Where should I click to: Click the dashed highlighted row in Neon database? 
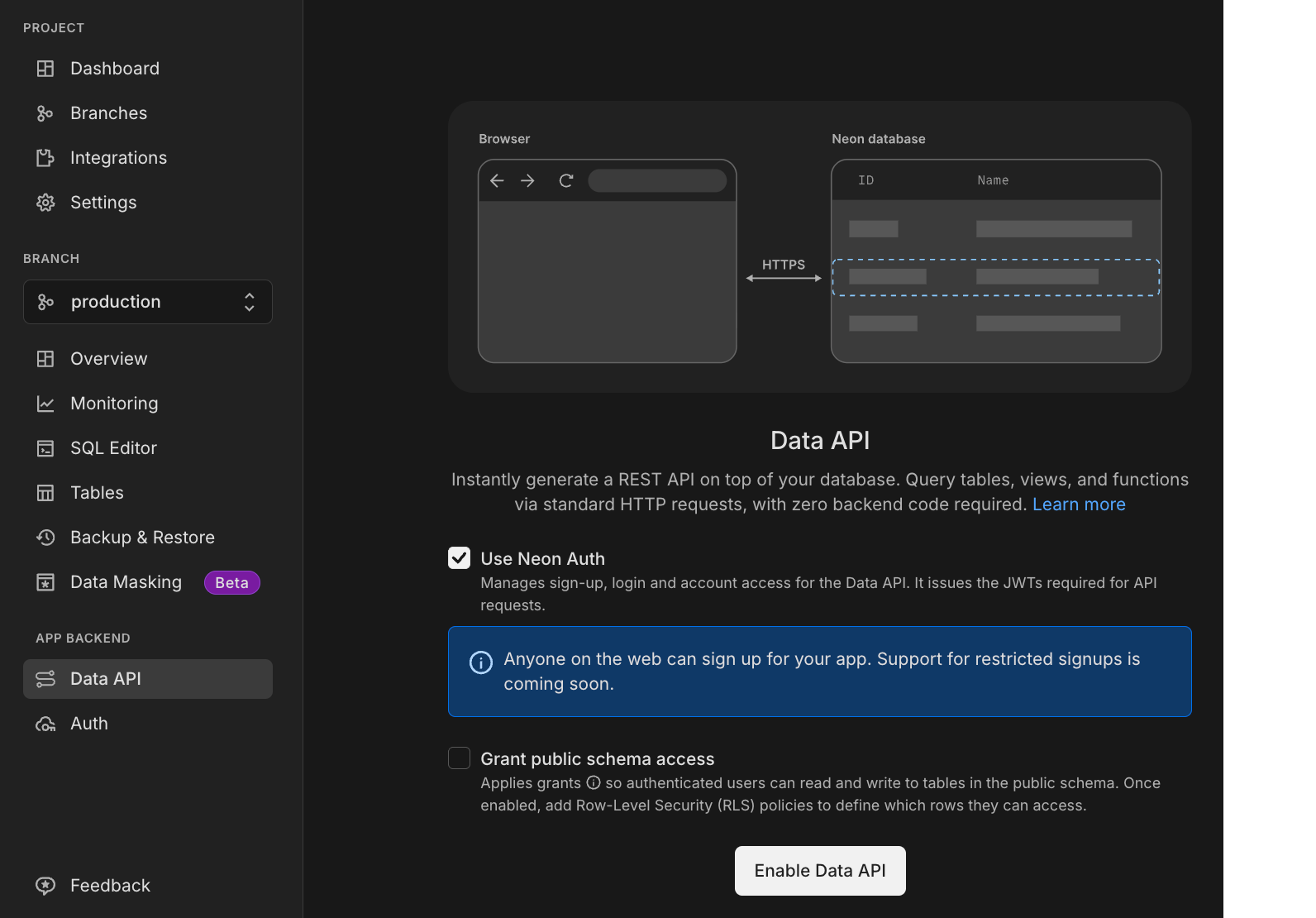996,277
